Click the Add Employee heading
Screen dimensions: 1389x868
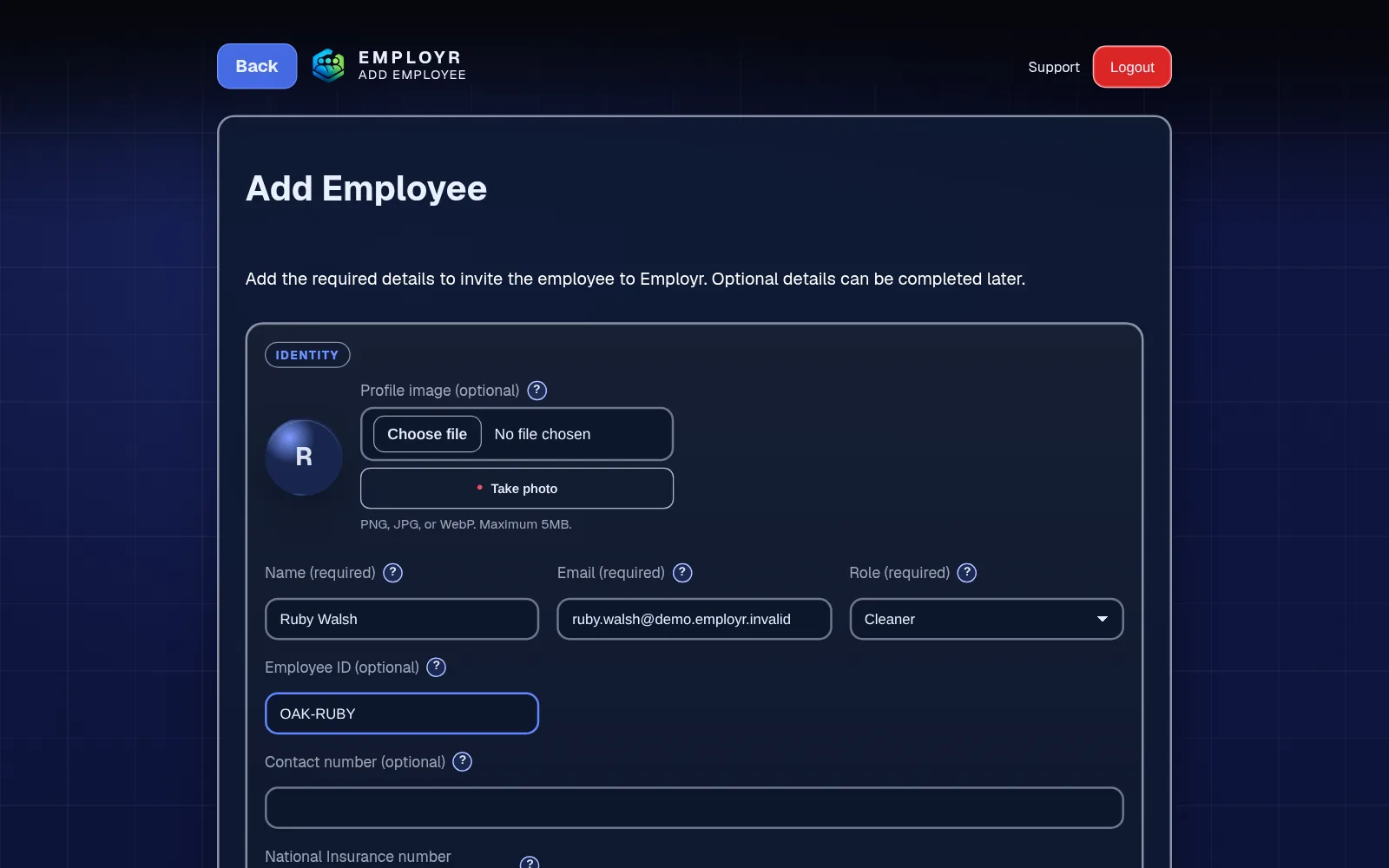point(366,189)
